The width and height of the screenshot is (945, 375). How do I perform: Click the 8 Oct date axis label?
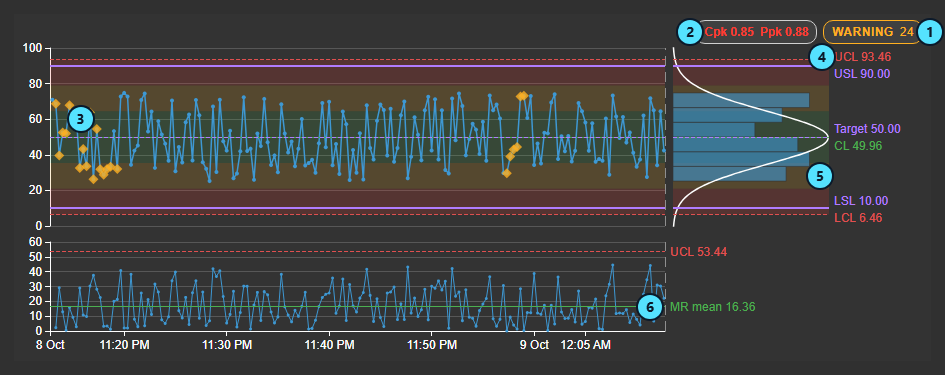[x=50, y=345]
